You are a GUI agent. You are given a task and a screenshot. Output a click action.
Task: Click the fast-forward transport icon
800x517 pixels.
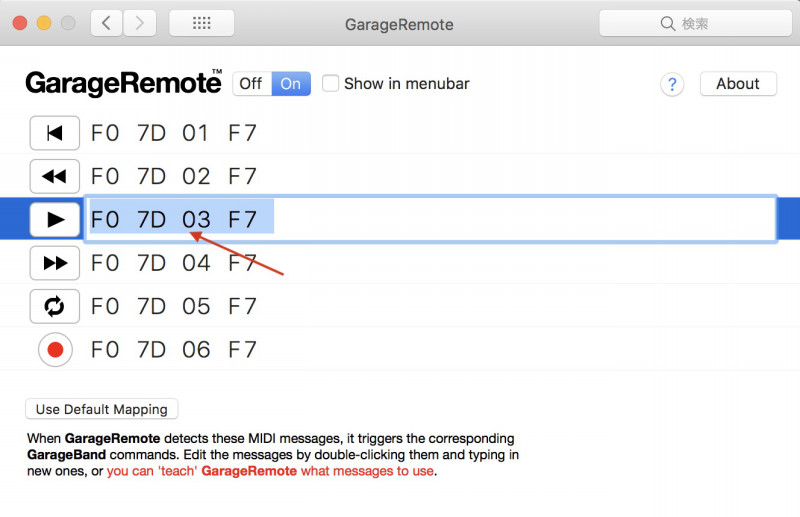tap(54, 263)
